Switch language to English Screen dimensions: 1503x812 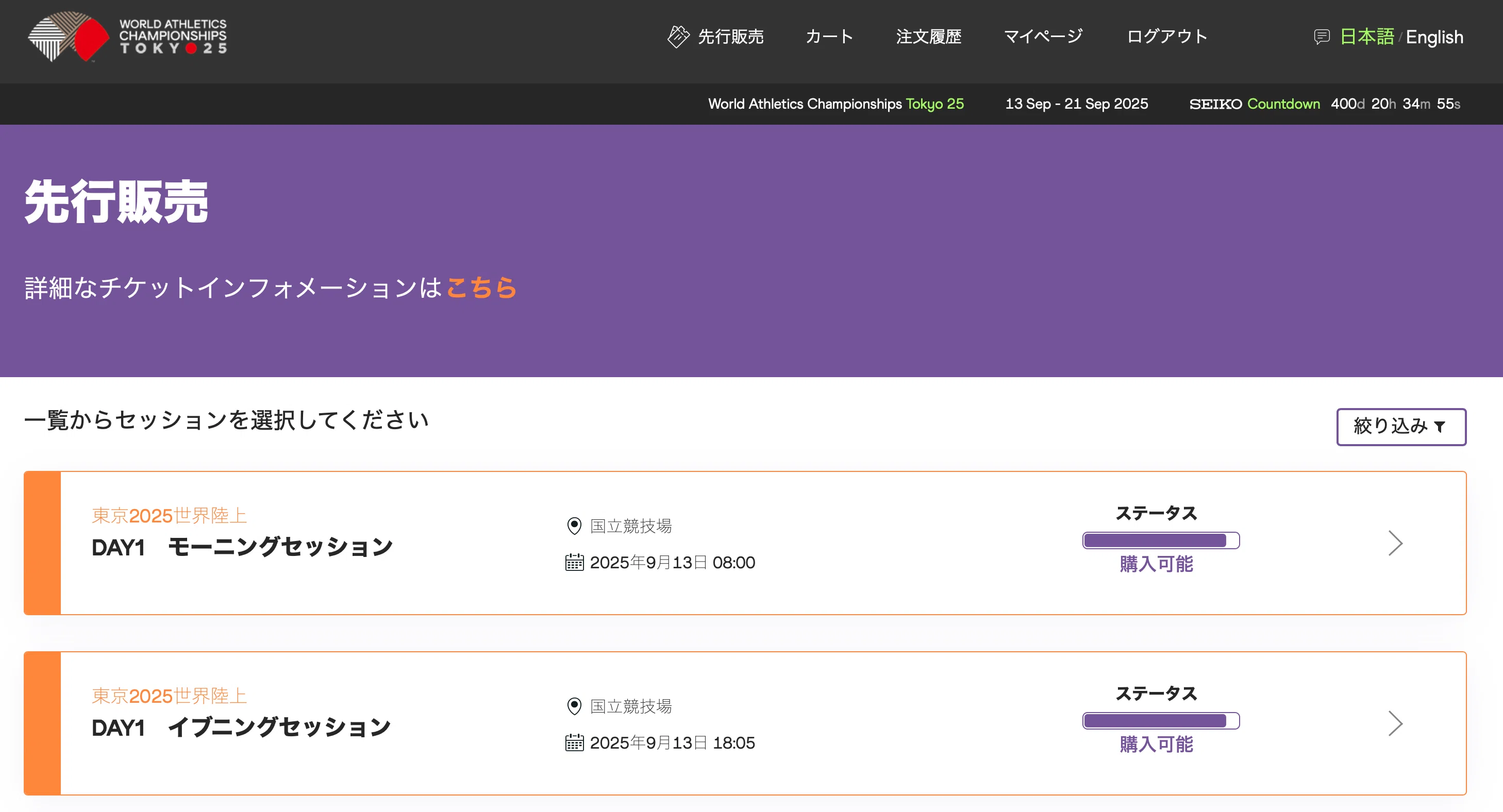(x=1434, y=37)
